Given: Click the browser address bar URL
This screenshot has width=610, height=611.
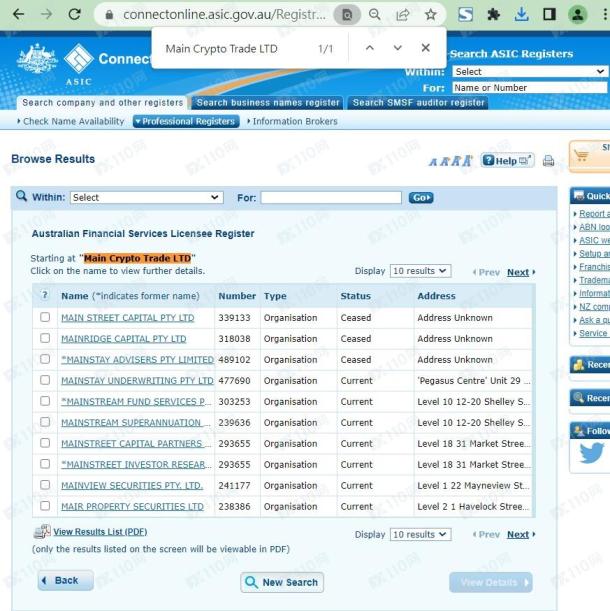Looking at the screenshot, I should click(224, 15).
